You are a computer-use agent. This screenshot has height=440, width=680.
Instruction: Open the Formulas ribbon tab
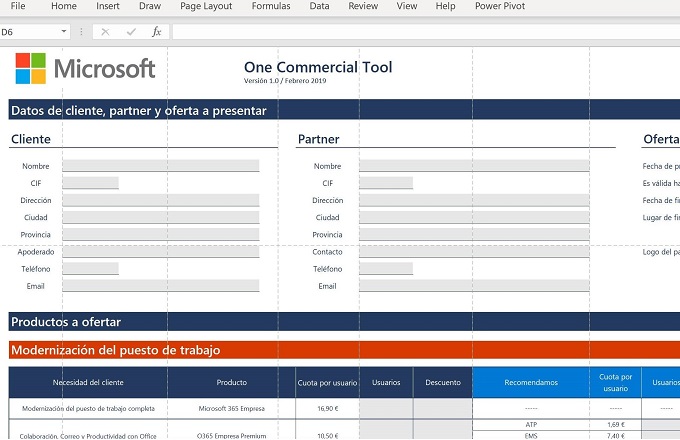[271, 6]
